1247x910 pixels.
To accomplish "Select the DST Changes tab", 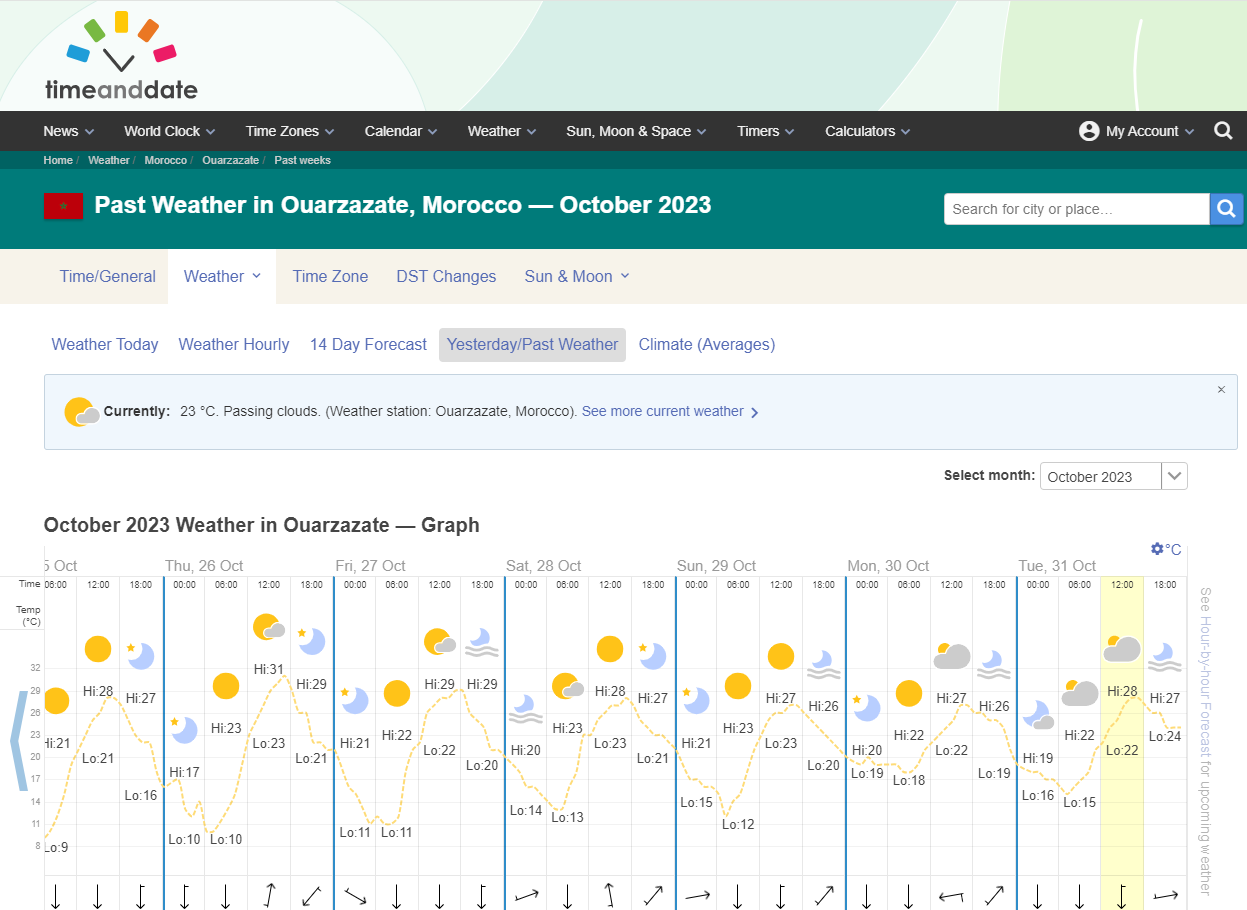I will [446, 276].
